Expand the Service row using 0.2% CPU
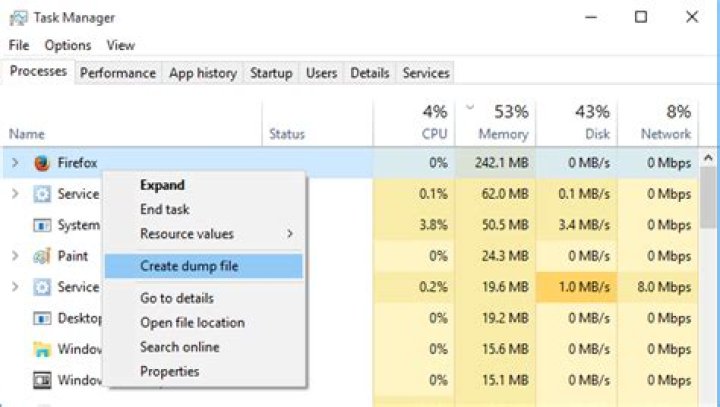Image resolution: width=720 pixels, height=407 pixels. tap(15, 287)
